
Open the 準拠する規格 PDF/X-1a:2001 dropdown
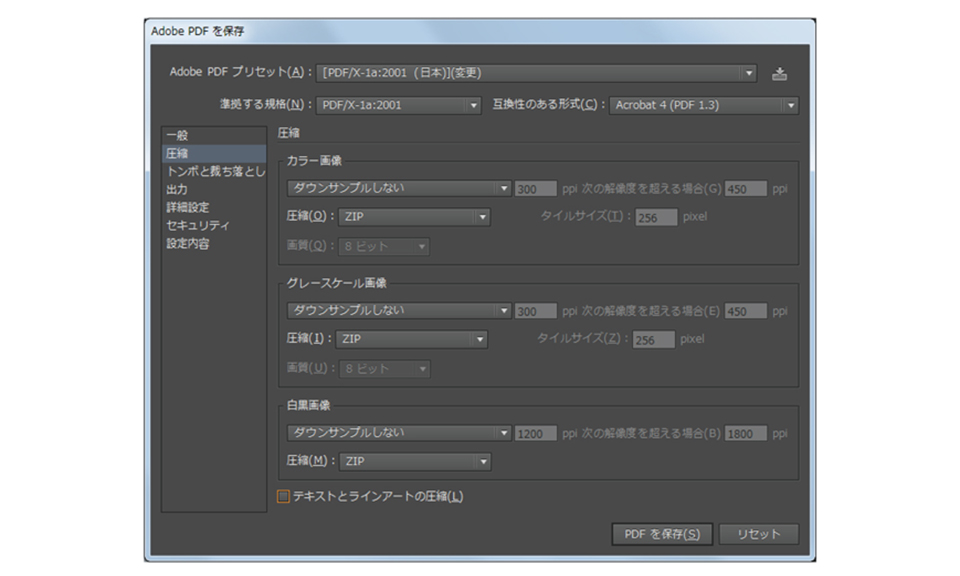coord(399,105)
